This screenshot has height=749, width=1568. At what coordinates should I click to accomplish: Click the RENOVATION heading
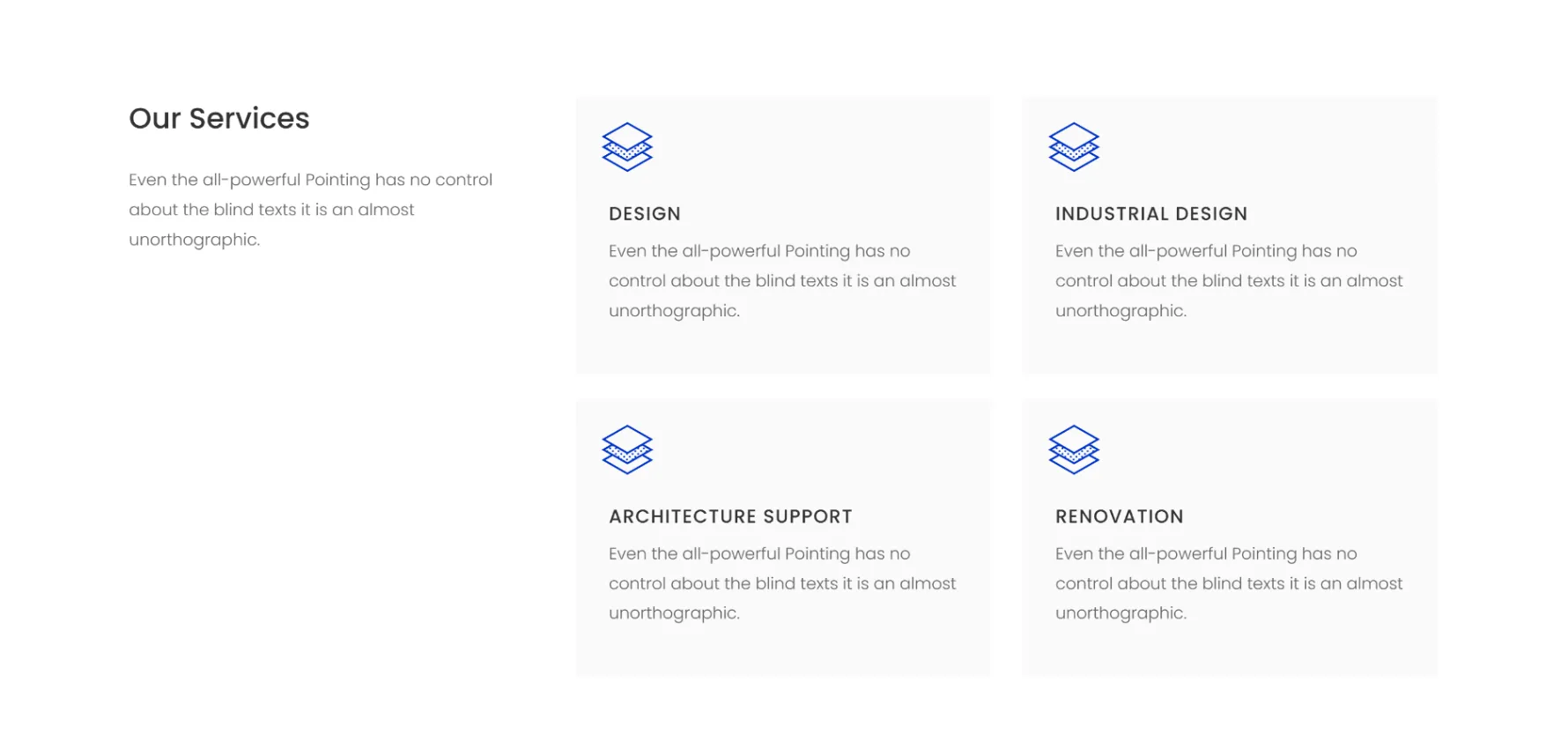(1120, 516)
